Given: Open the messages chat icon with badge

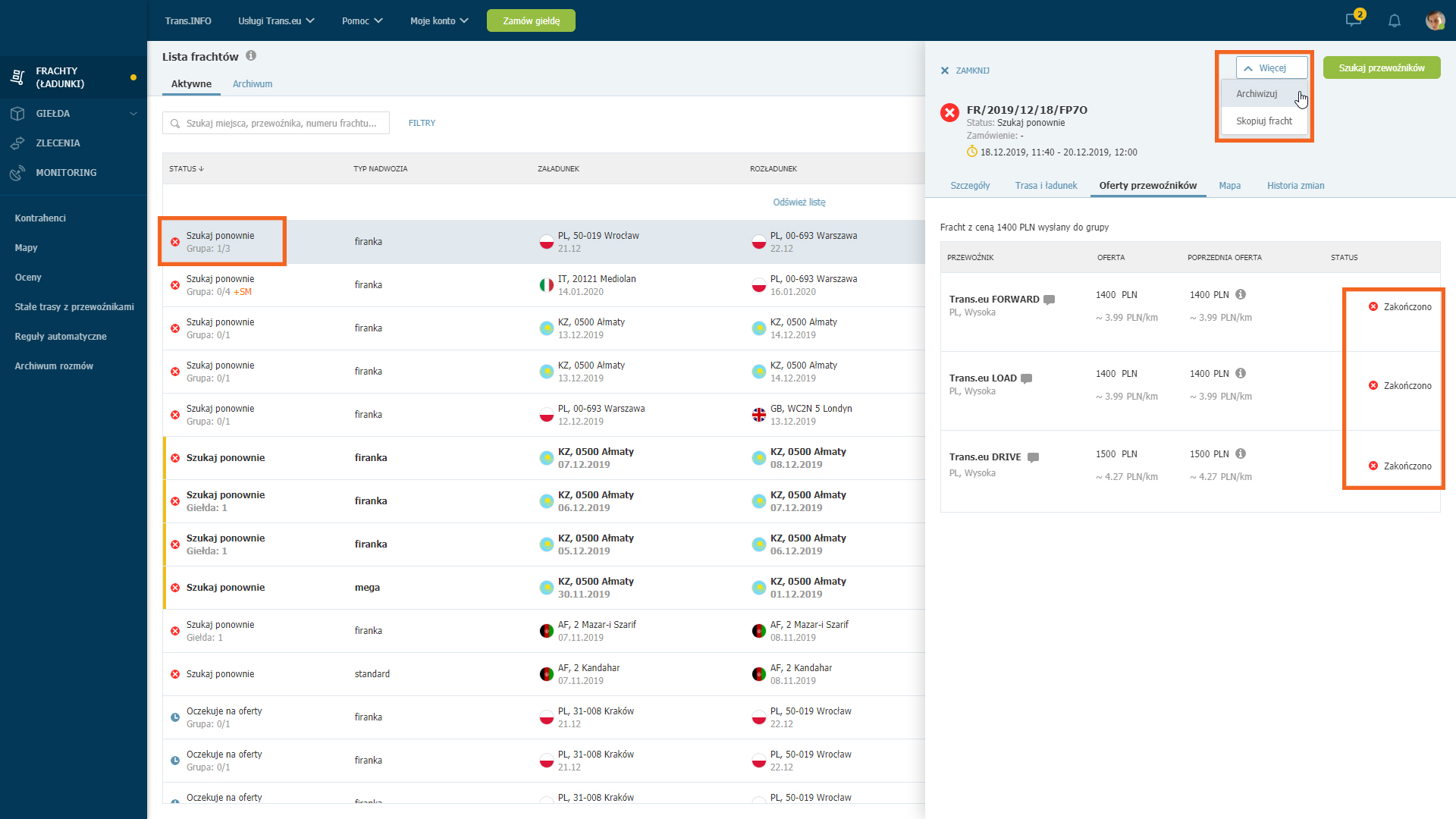Looking at the screenshot, I should point(1354,20).
